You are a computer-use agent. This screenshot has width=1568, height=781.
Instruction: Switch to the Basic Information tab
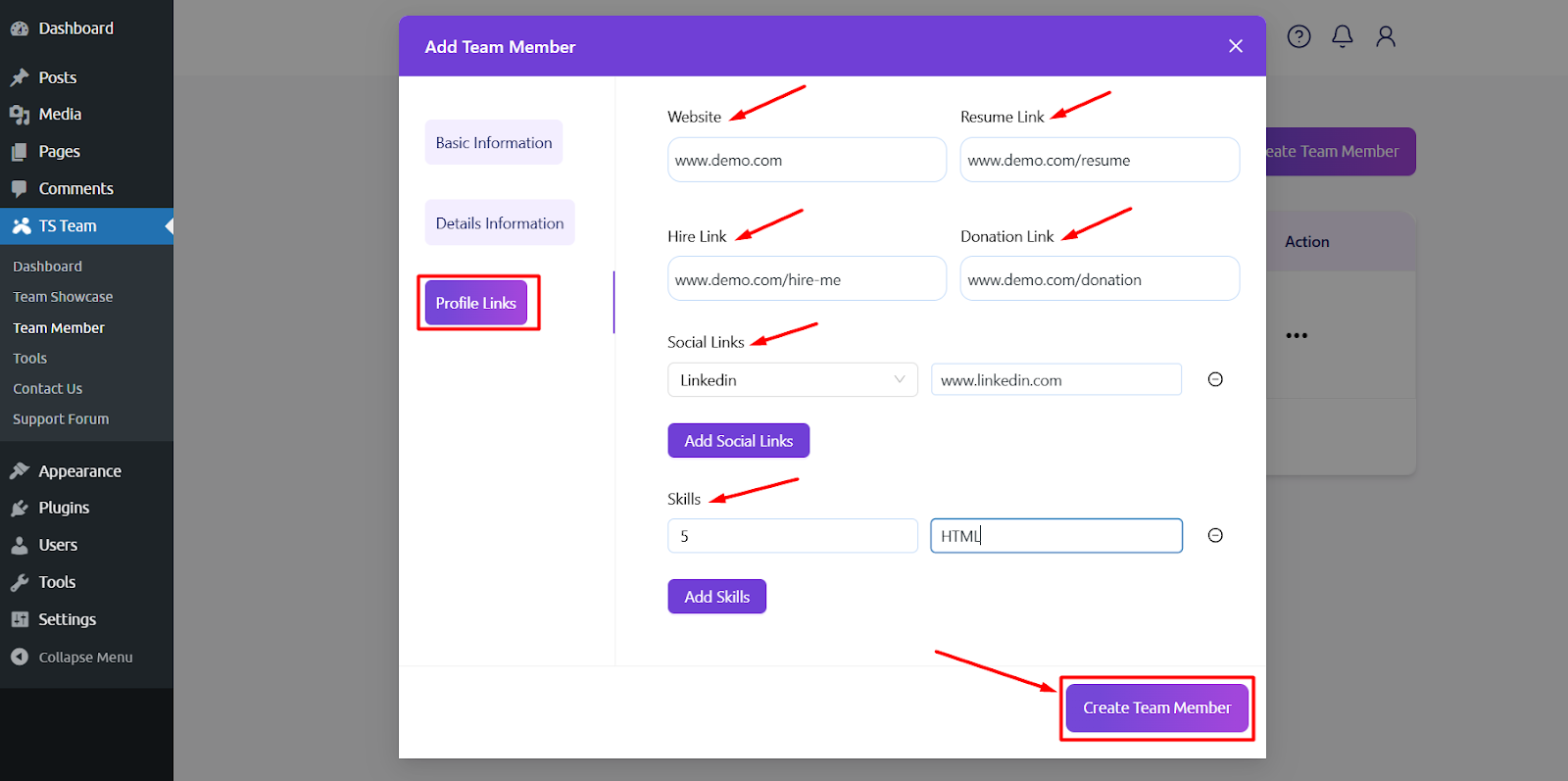coord(494,142)
